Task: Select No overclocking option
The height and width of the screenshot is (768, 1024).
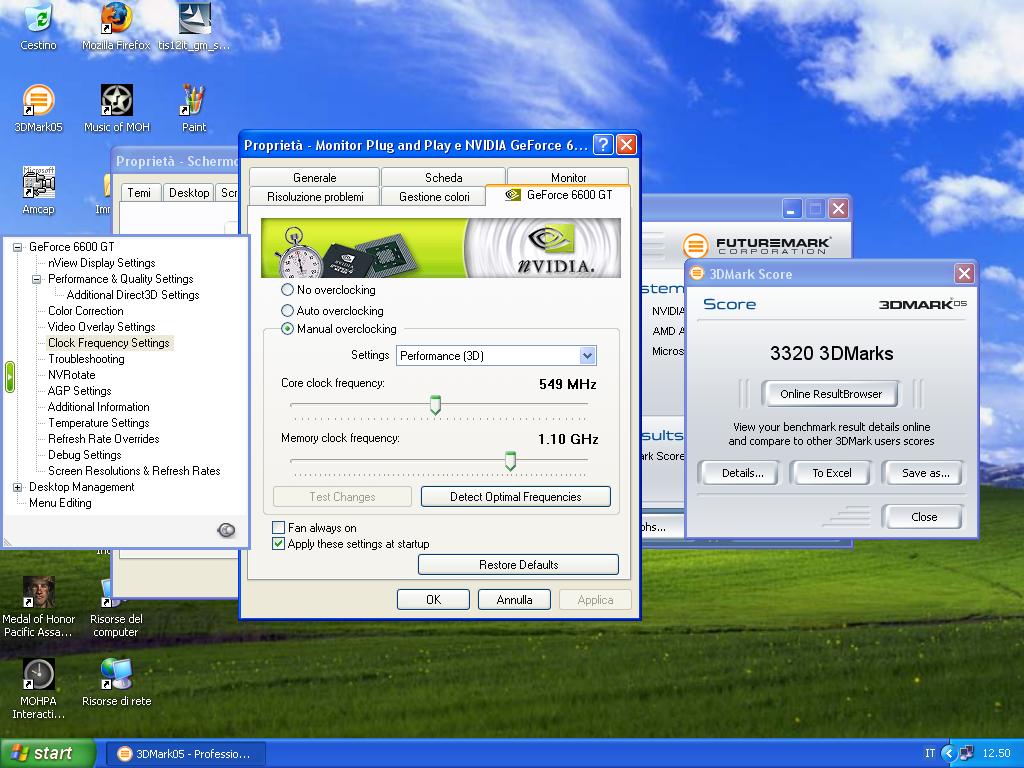Action: [x=328, y=289]
